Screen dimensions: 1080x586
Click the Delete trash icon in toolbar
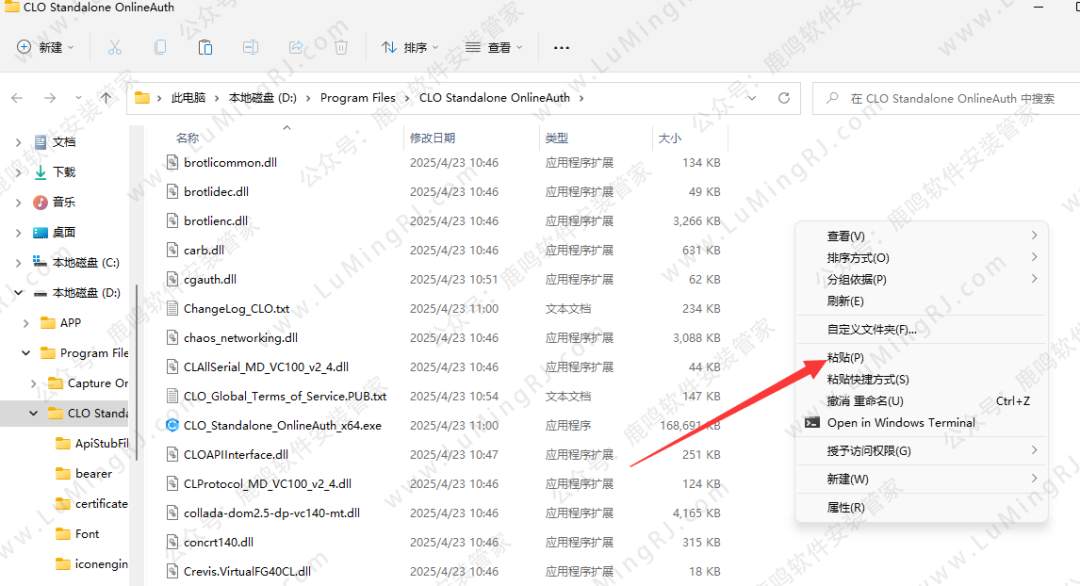pyautogui.click(x=341, y=47)
